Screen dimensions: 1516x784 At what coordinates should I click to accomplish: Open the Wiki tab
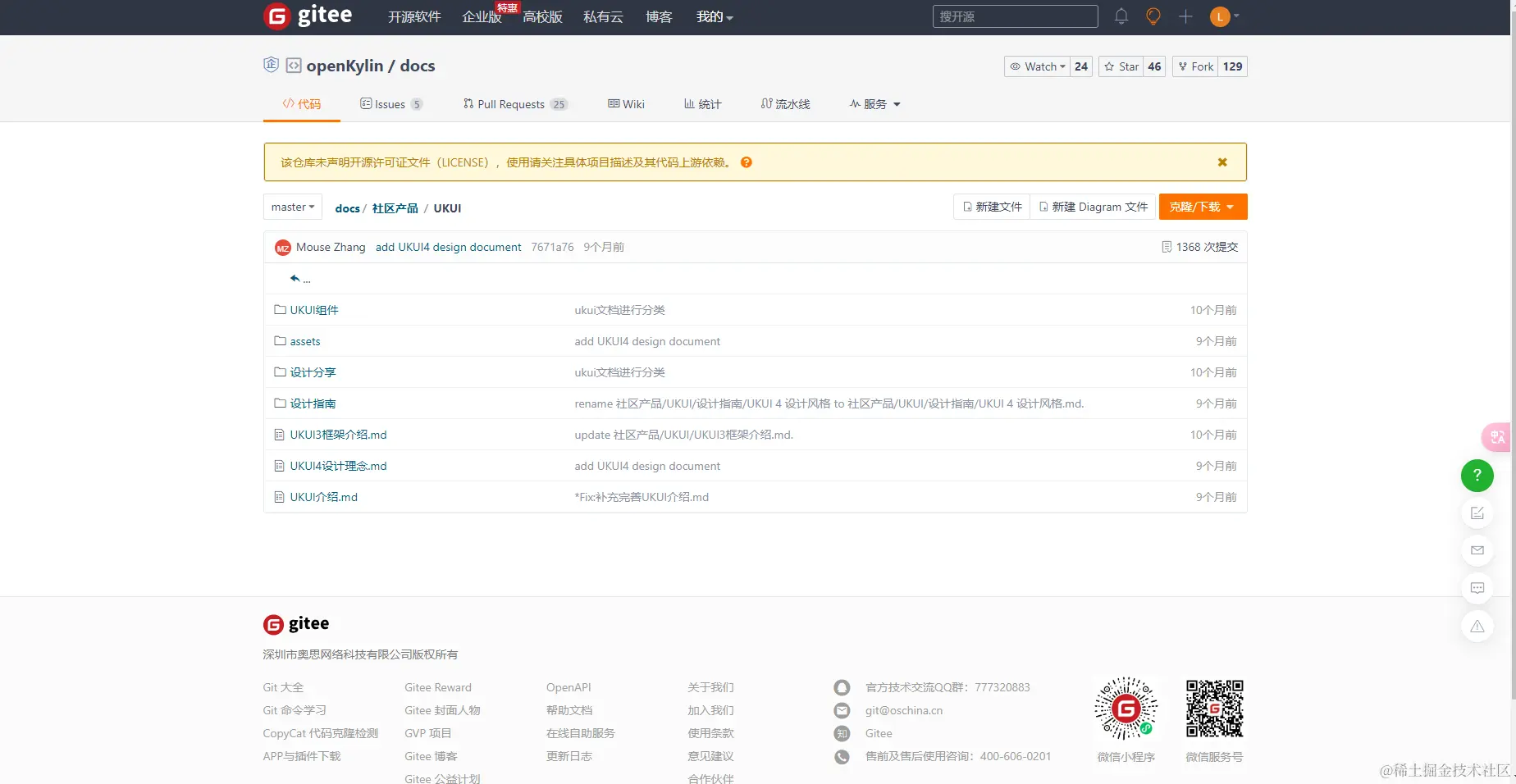[626, 104]
